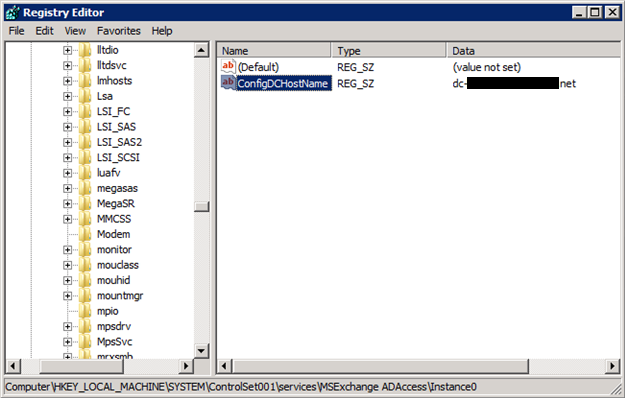
Task: Click the LSI_FC folder icon
Action: tap(85, 112)
